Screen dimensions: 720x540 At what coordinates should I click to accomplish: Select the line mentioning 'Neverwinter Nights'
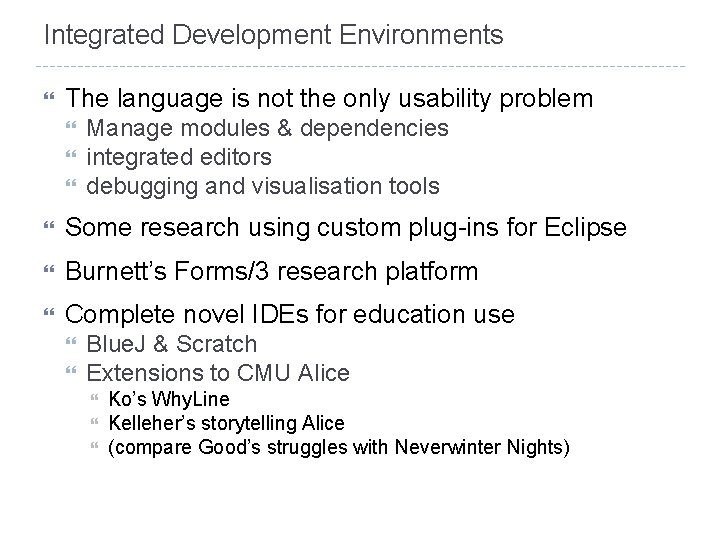click(339, 447)
